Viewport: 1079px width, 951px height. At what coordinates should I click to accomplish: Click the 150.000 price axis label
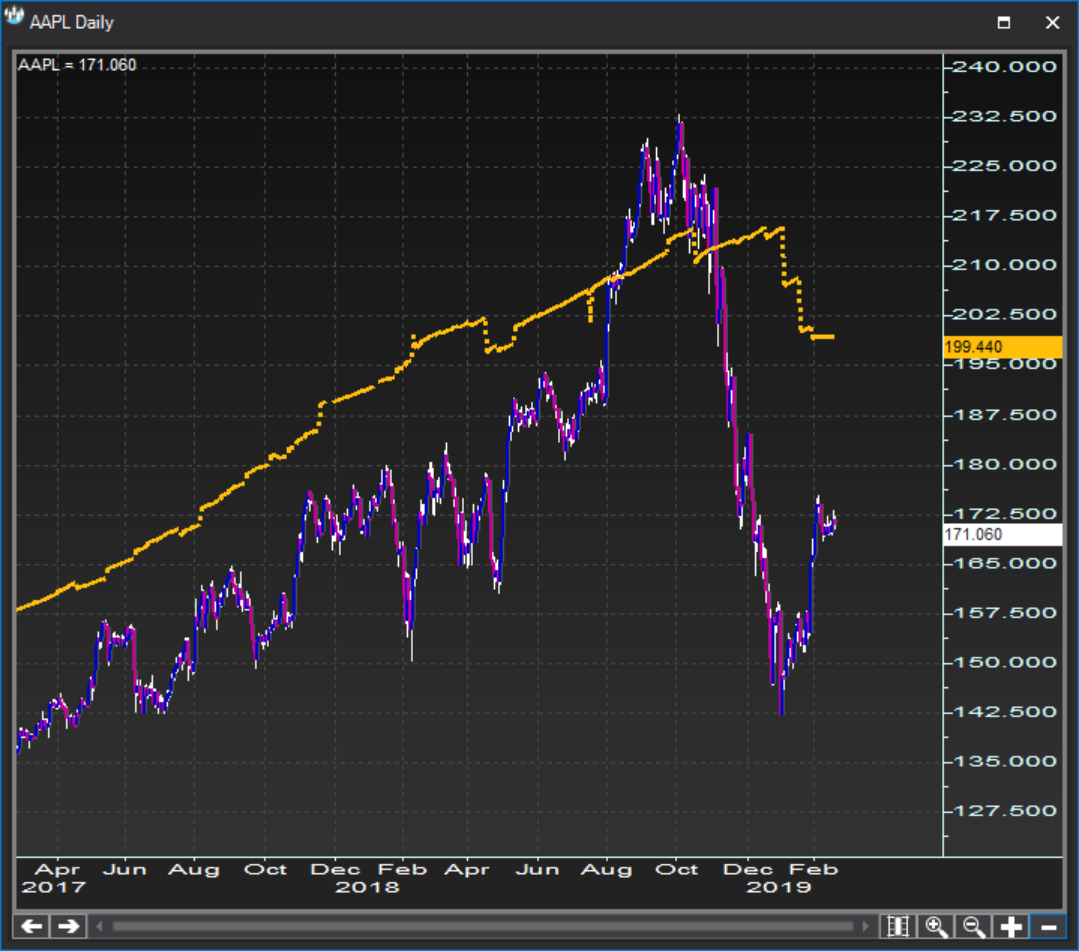click(1003, 663)
